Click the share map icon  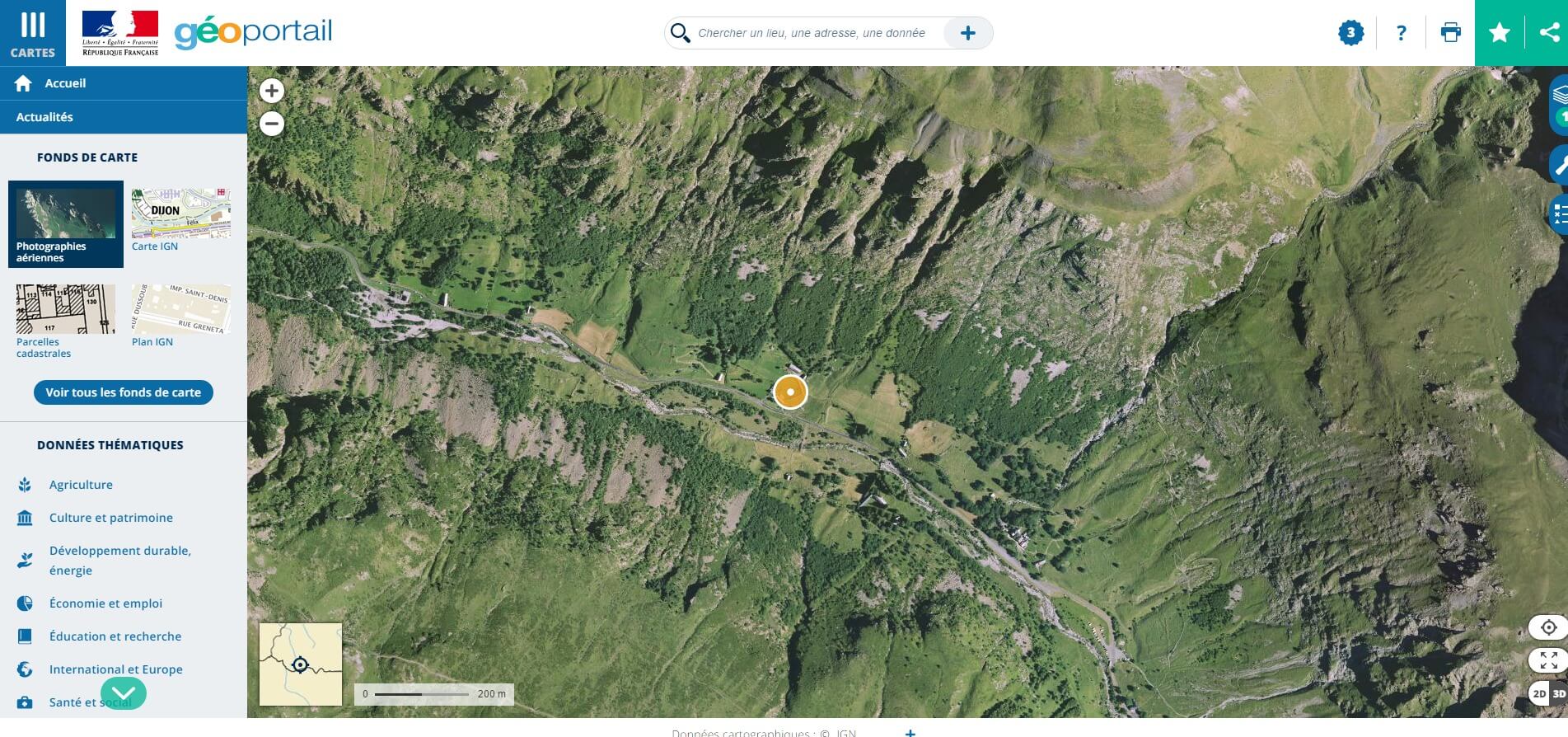pos(1548,33)
